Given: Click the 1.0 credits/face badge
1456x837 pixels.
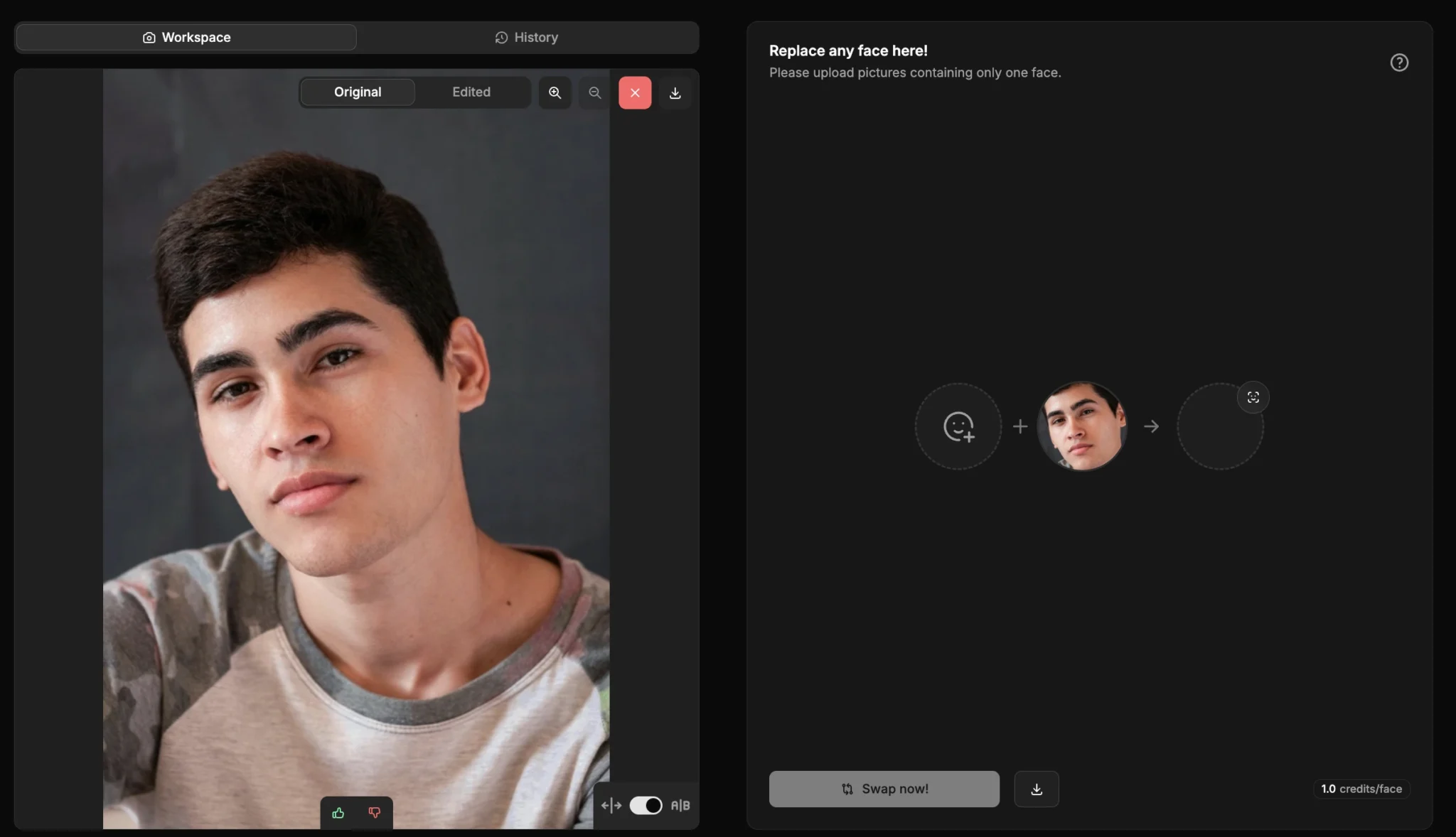Looking at the screenshot, I should pyautogui.click(x=1361, y=789).
